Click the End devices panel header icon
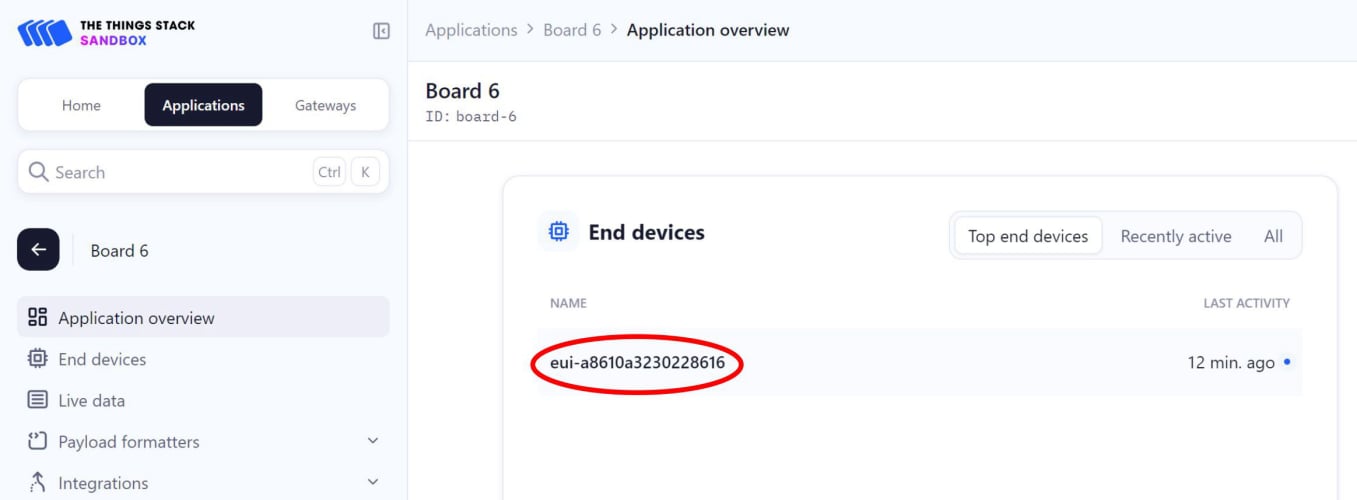1357x500 pixels. (558, 232)
